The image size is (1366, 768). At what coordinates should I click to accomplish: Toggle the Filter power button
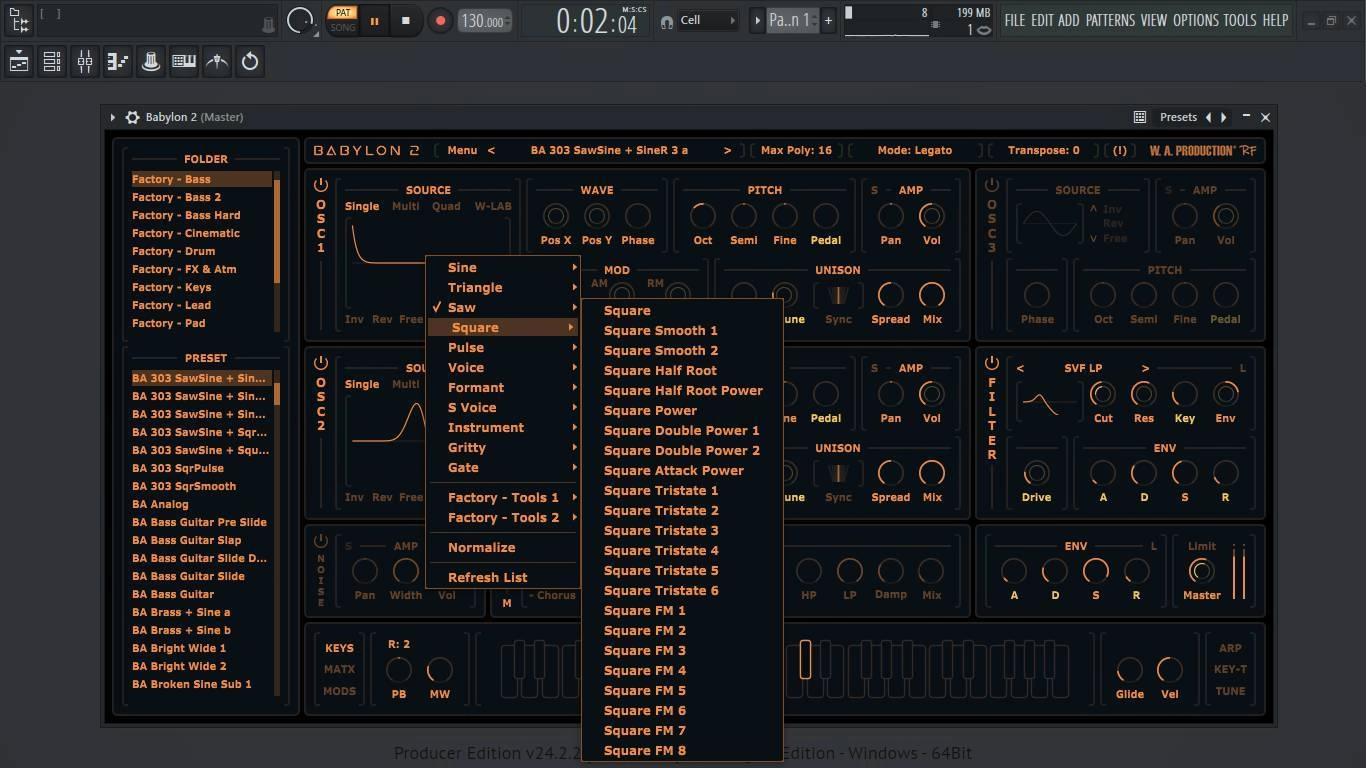[991, 363]
